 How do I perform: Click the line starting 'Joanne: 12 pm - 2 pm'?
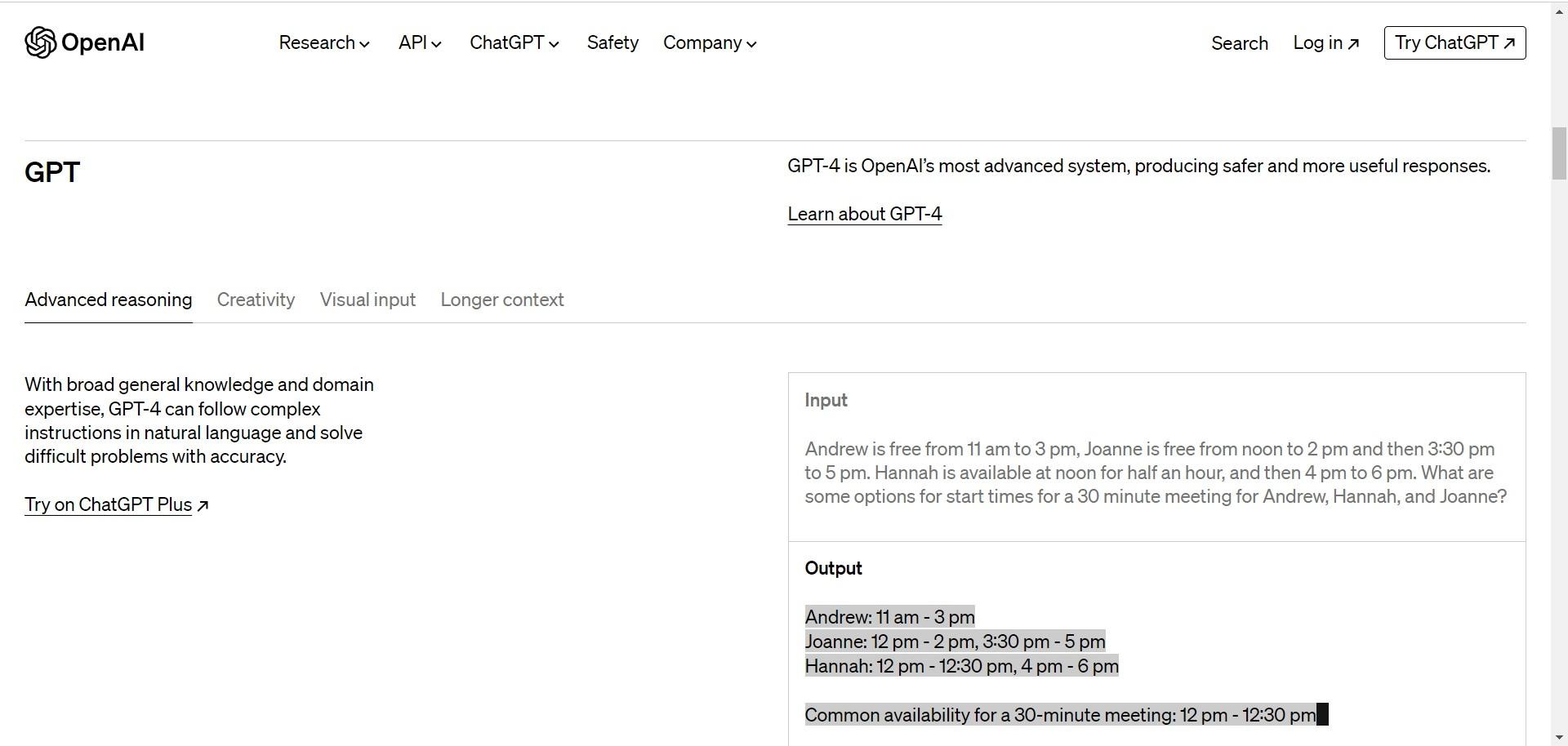(x=955, y=642)
